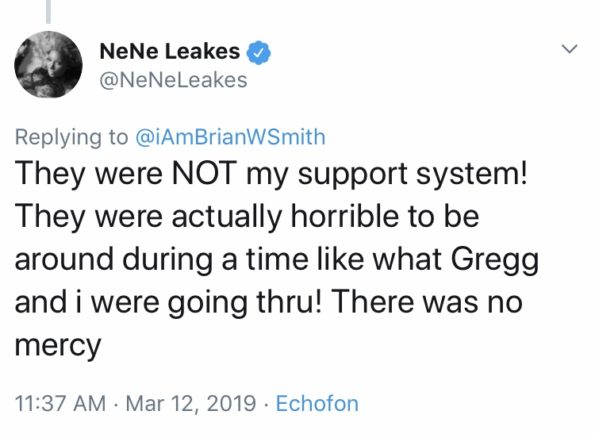
Task: Click the word 'Gregg' in the tweet
Action: (x=495, y=261)
